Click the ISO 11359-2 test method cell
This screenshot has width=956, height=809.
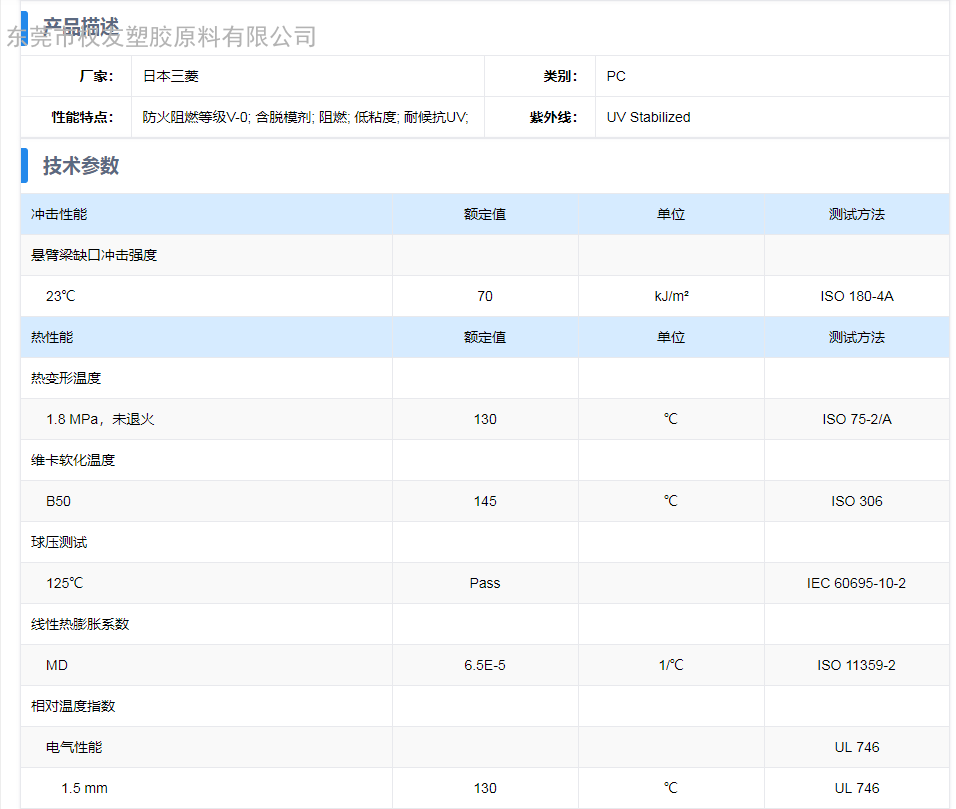tap(856, 665)
